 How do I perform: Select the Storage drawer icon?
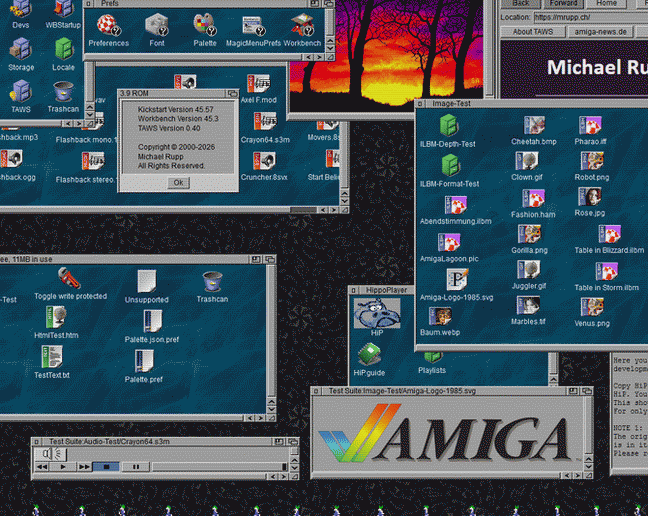[x=20, y=49]
